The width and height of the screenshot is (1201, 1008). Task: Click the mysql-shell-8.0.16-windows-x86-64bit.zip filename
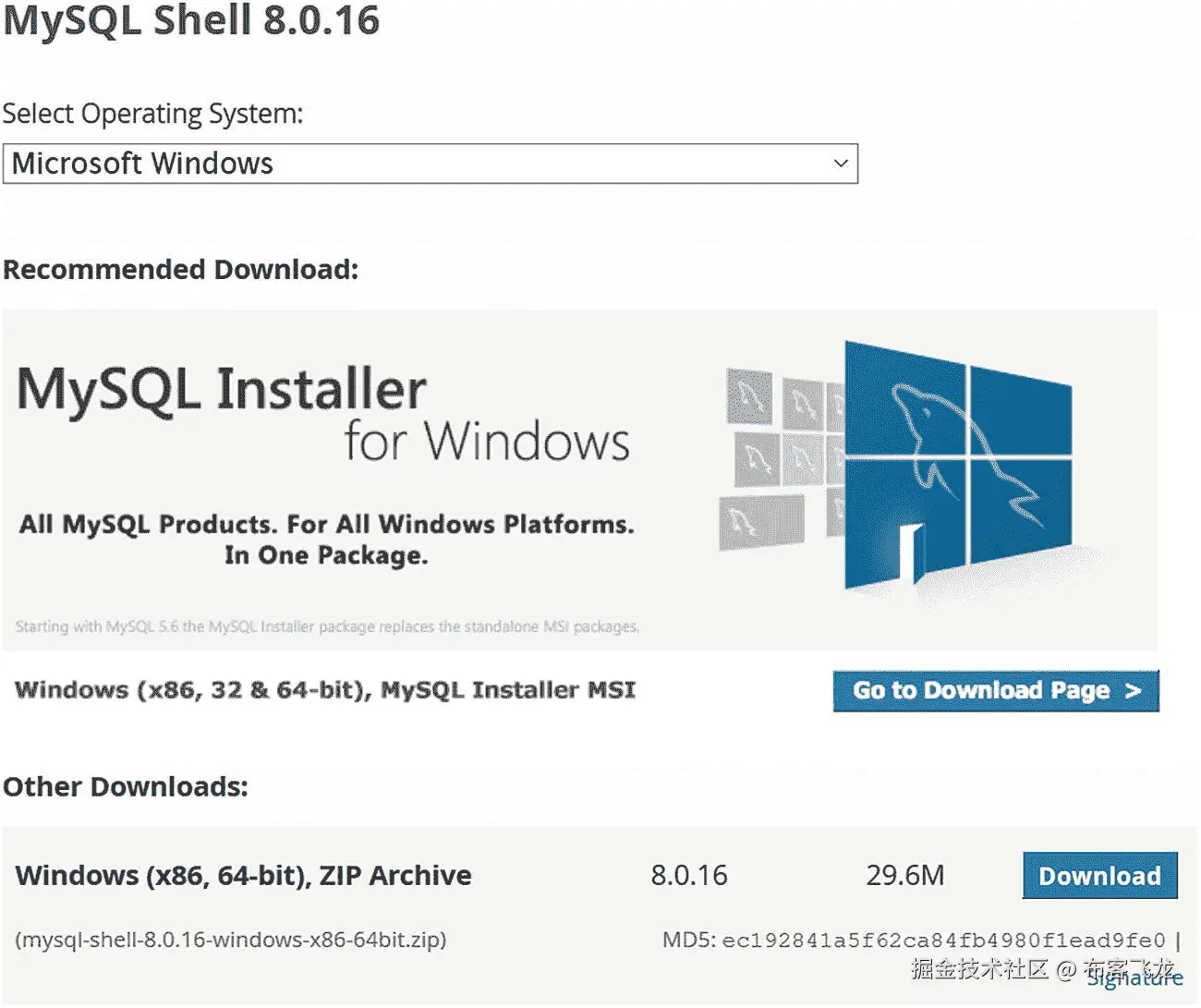coord(231,940)
